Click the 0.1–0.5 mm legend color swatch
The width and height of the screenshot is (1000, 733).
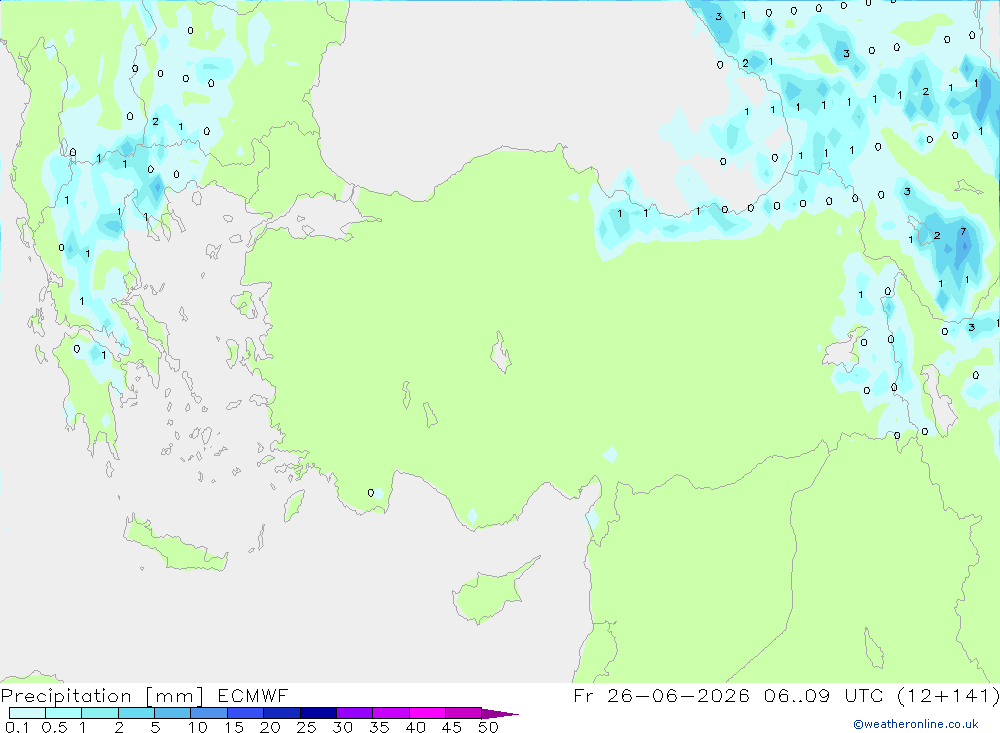click(x=27, y=713)
